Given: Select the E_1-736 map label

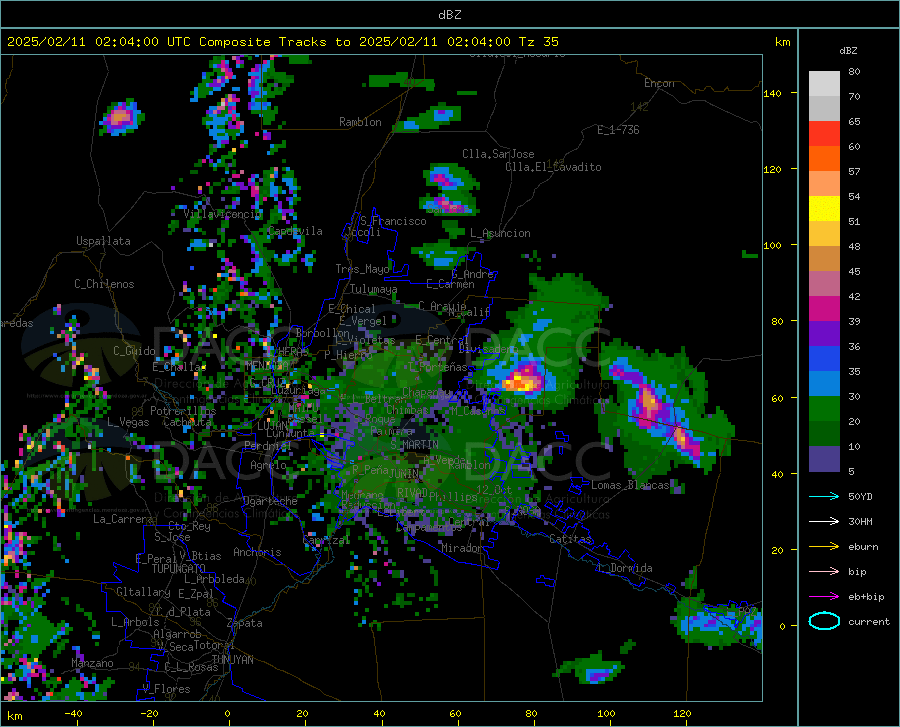Looking at the screenshot, I should tap(618, 130).
